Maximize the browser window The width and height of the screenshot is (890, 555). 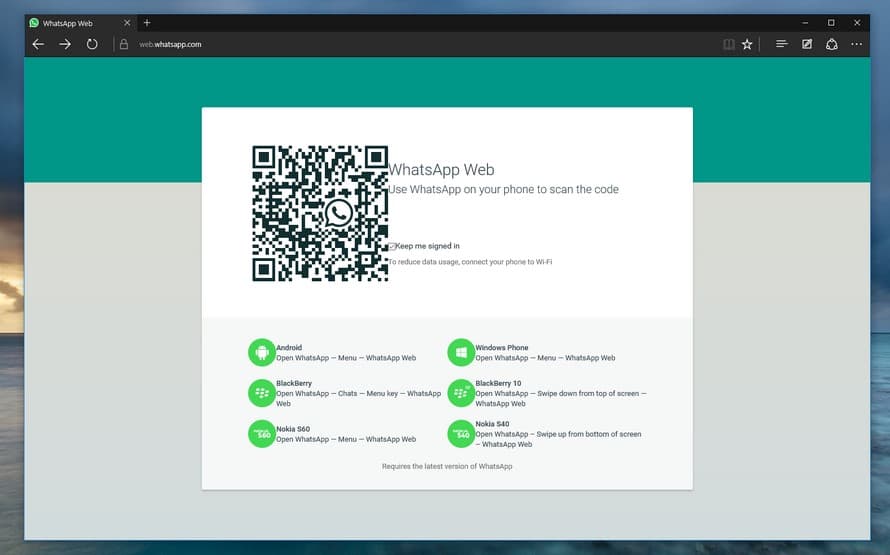pyautogui.click(x=831, y=23)
